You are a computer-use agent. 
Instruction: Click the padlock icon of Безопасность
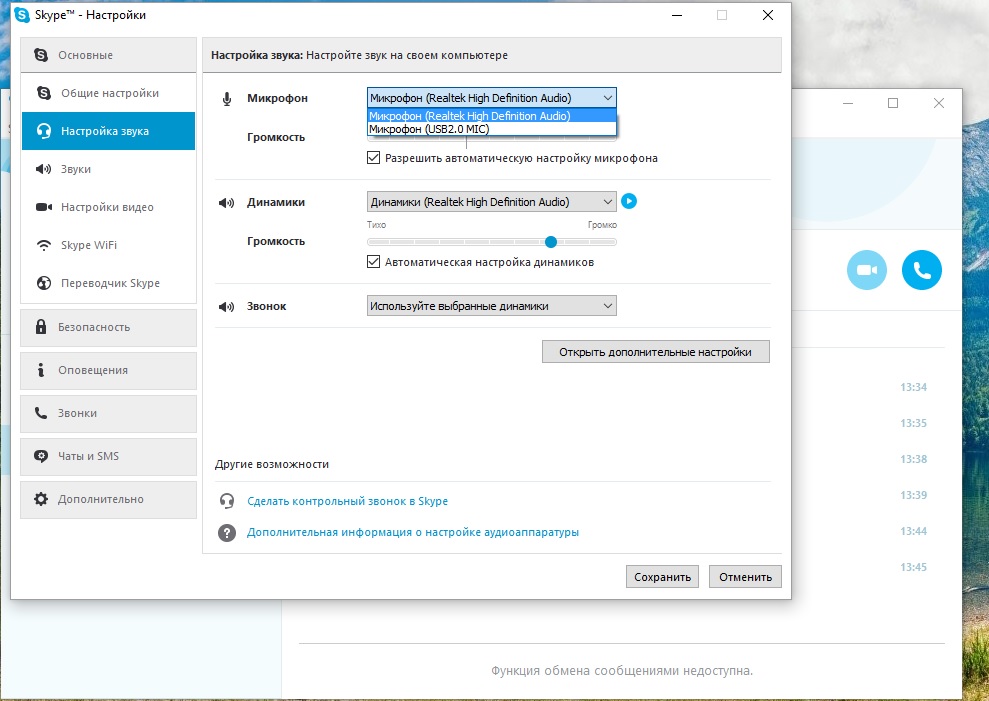41,327
